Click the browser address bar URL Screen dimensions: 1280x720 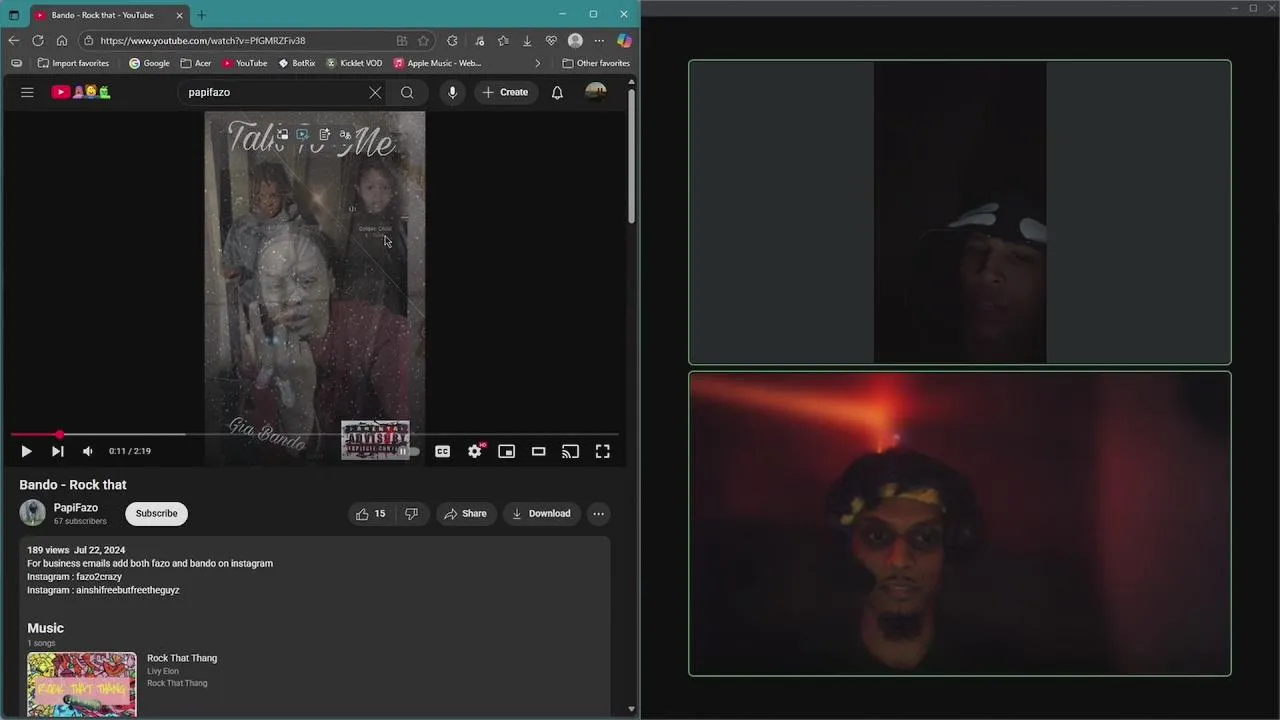(x=203, y=41)
